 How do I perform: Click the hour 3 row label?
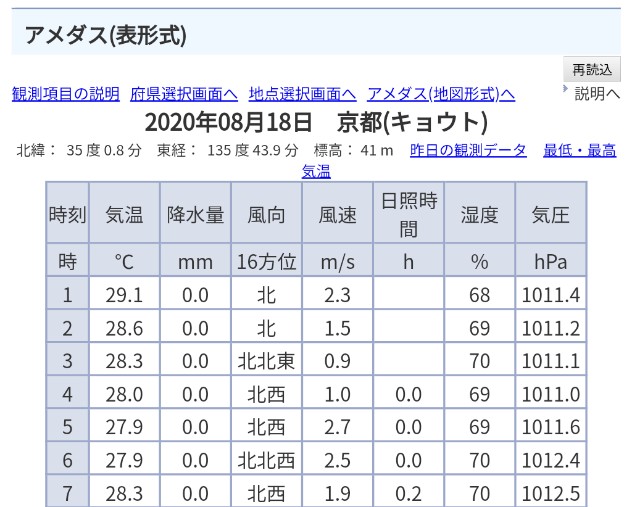tap(67, 360)
